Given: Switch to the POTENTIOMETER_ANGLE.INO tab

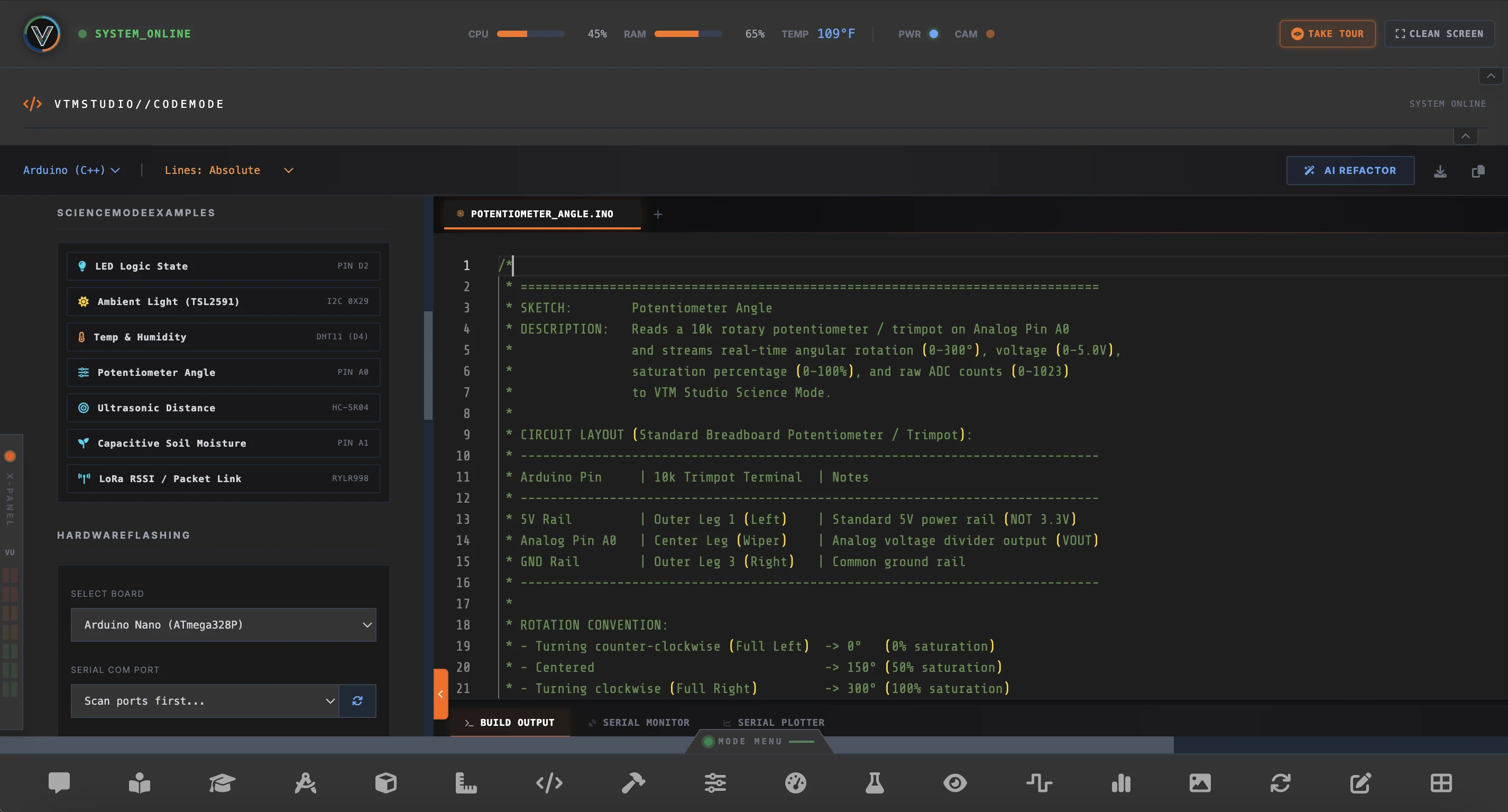Looking at the screenshot, I should 541,214.
